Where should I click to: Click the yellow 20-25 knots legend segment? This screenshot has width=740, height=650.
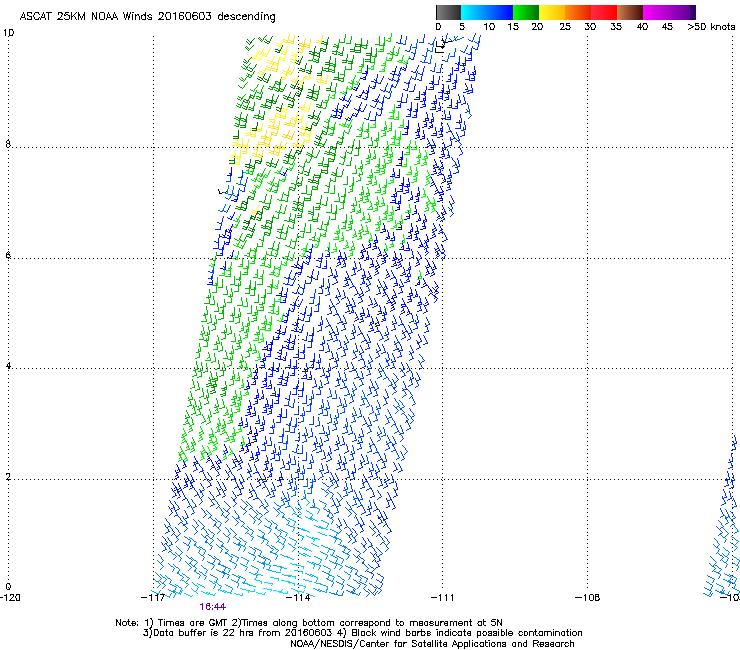coord(552,12)
